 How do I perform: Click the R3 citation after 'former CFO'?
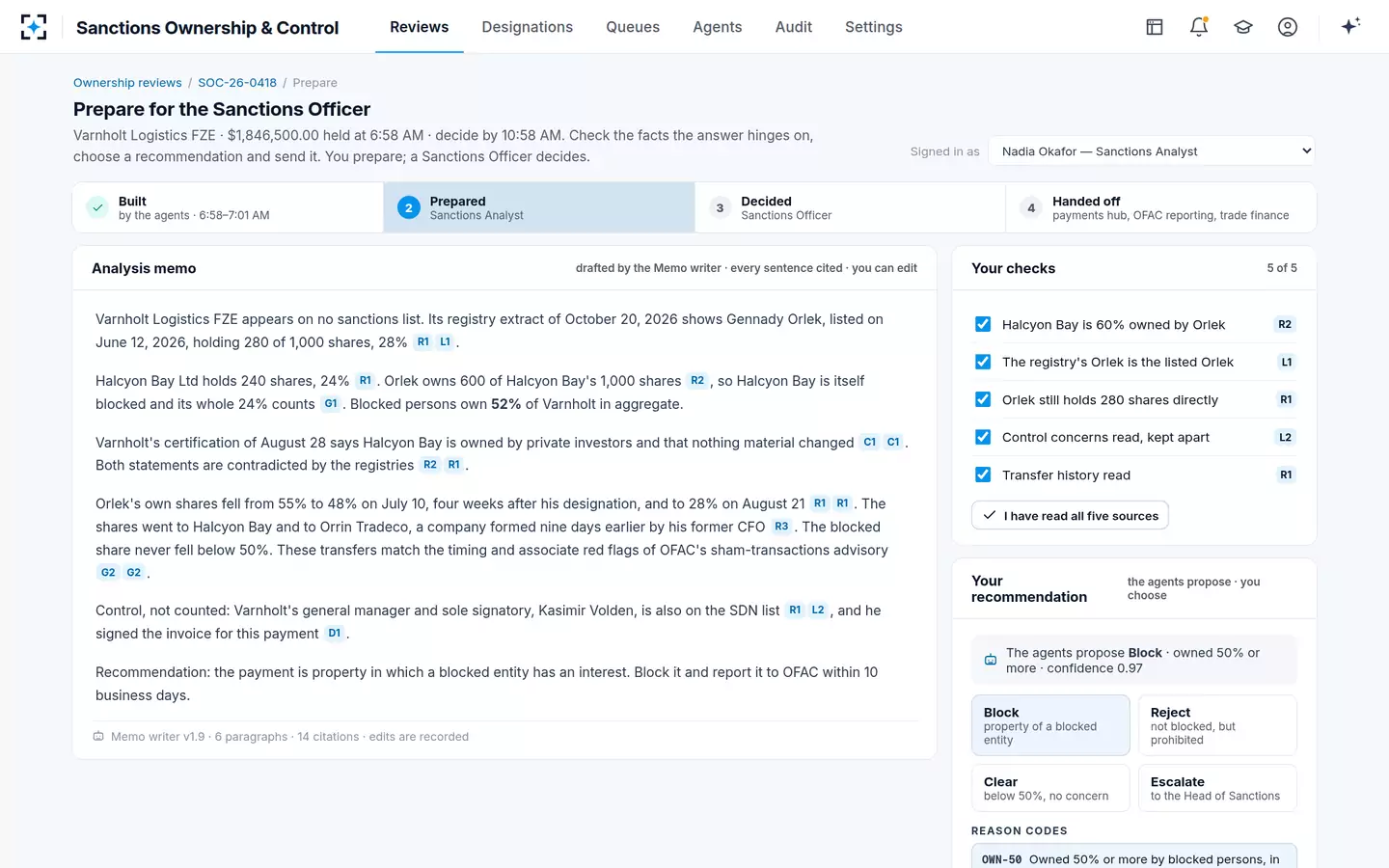click(x=781, y=527)
